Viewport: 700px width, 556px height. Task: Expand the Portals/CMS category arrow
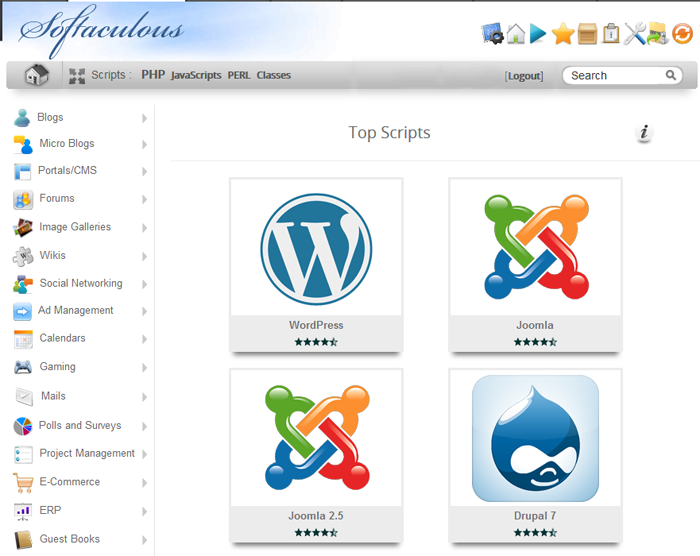(144, 171)
